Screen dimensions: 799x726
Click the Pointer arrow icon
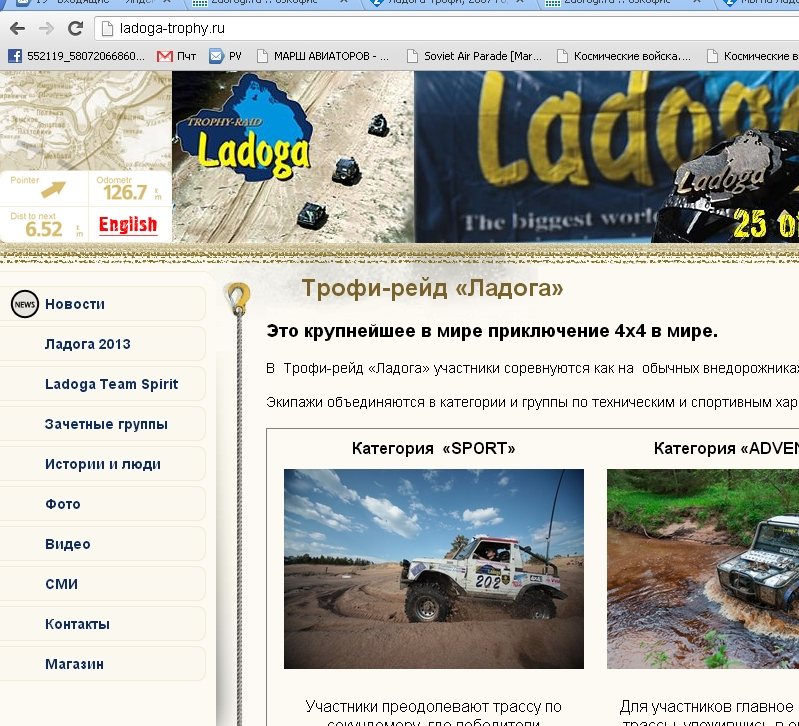pos(53,190)
